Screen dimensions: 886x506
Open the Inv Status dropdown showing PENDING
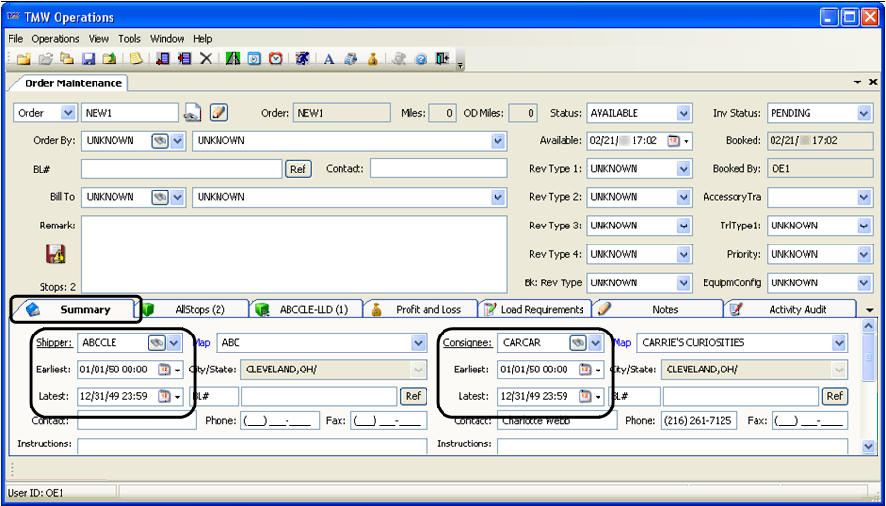coord(864,113)
